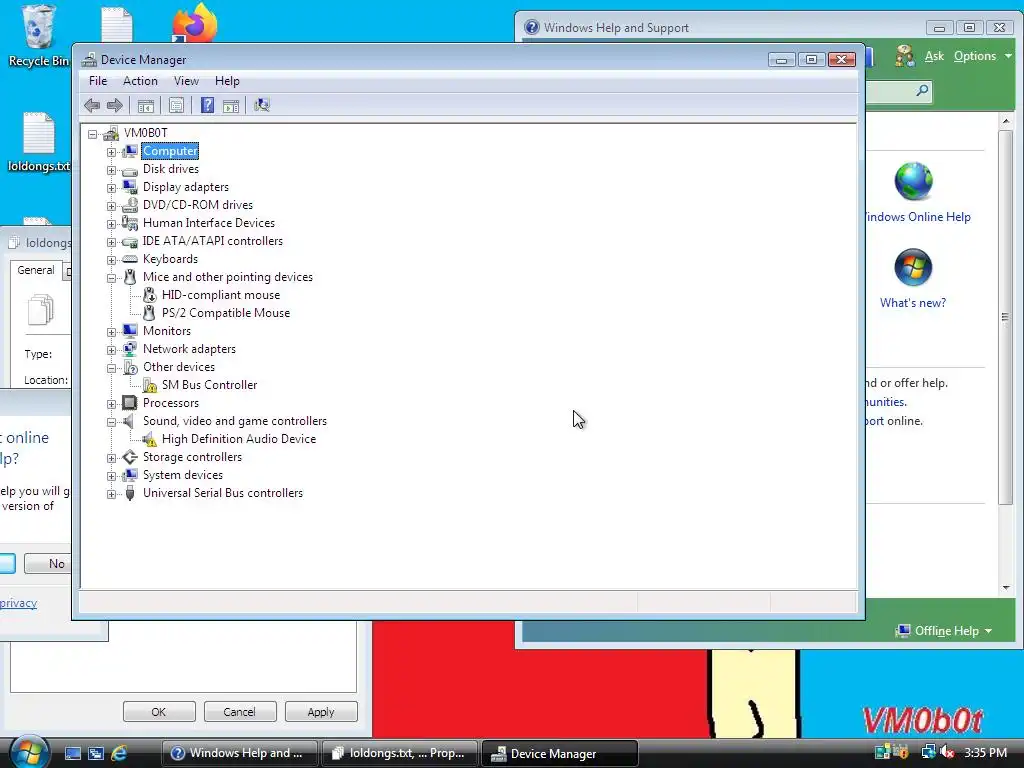
Task: Click the Ask icon in Help and Support
Action: click(905, 56)
